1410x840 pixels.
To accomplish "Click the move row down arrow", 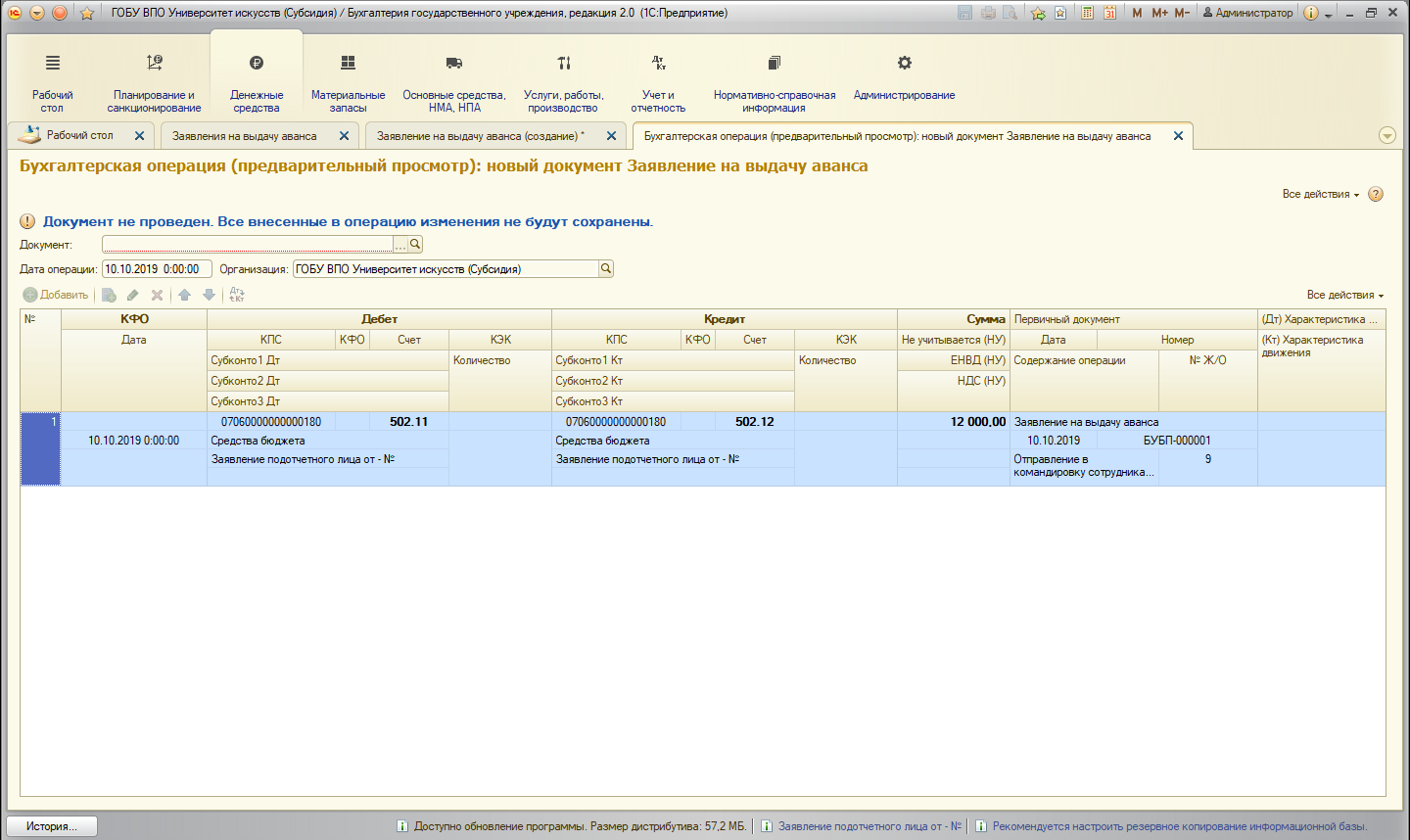I will pyautogui.click(x=209, y=295).
